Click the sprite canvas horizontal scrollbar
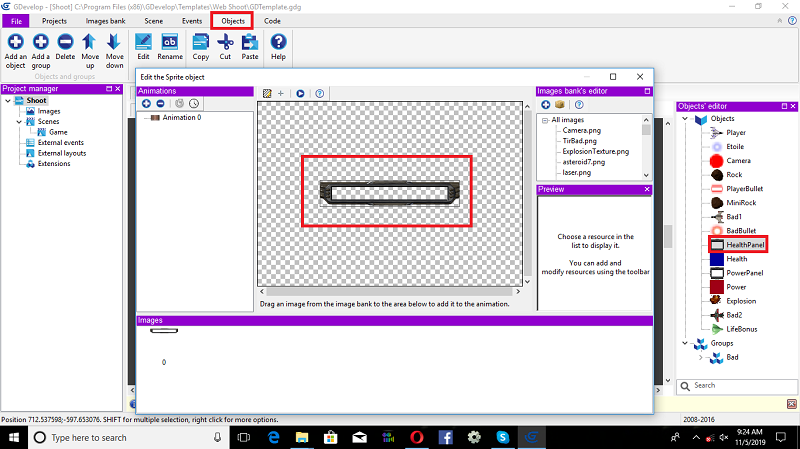The height and width of the screenshot is (449, 800). [x=390, y=291]
